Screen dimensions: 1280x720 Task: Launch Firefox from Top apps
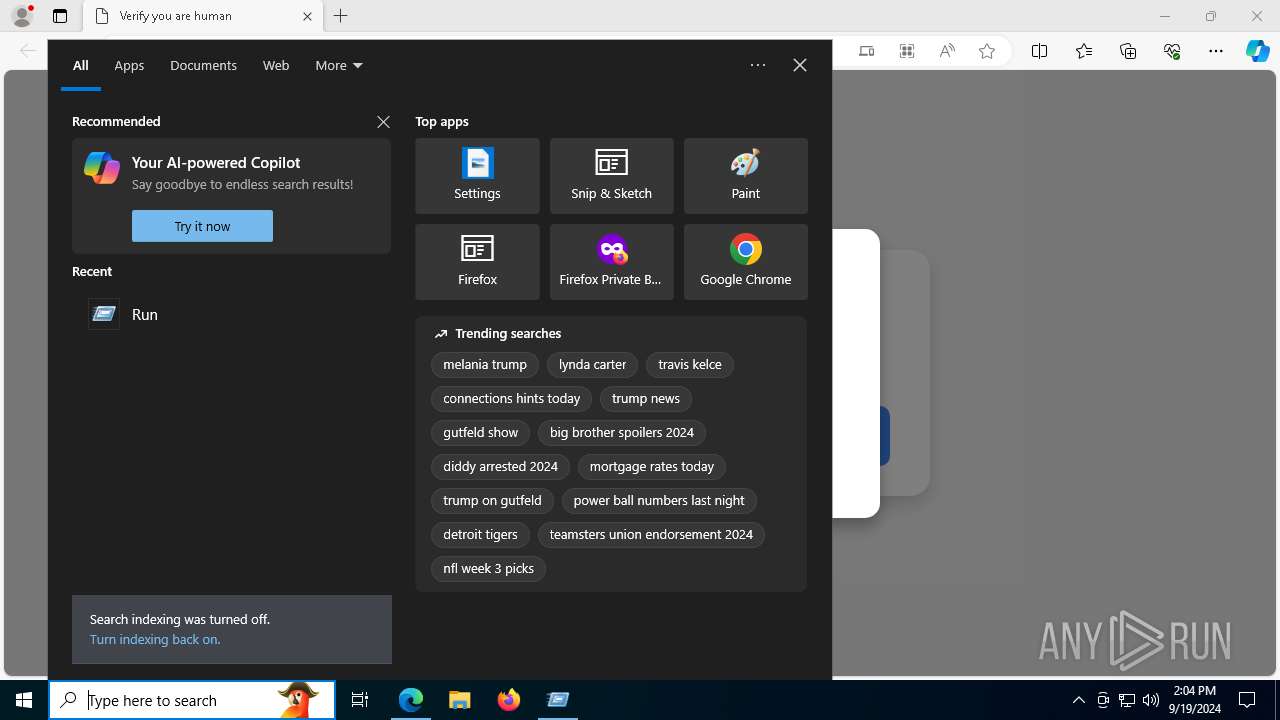click(x=477, y=262)
